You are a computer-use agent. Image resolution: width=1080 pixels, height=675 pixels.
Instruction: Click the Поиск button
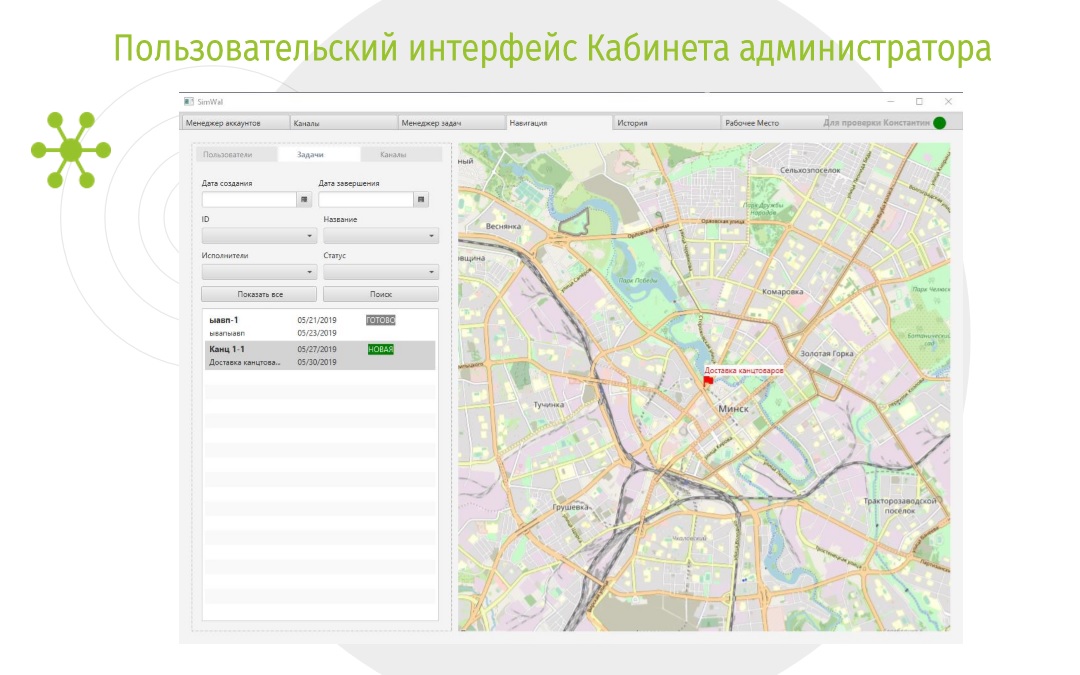(381, 294)
